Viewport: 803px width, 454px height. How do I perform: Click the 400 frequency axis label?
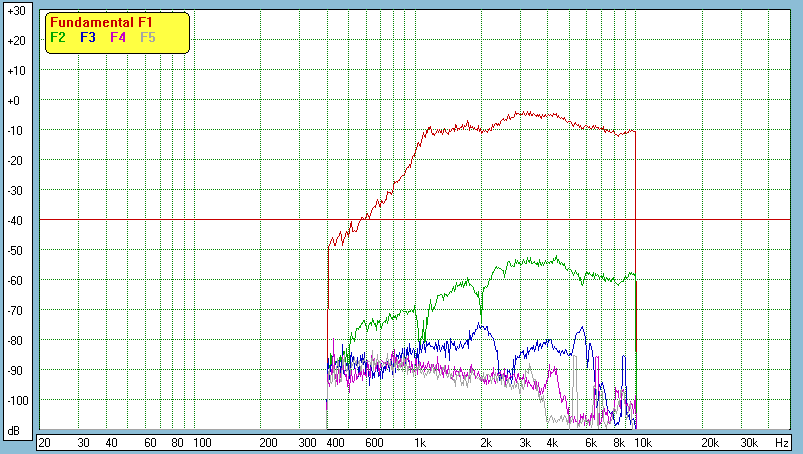(334, 442)
